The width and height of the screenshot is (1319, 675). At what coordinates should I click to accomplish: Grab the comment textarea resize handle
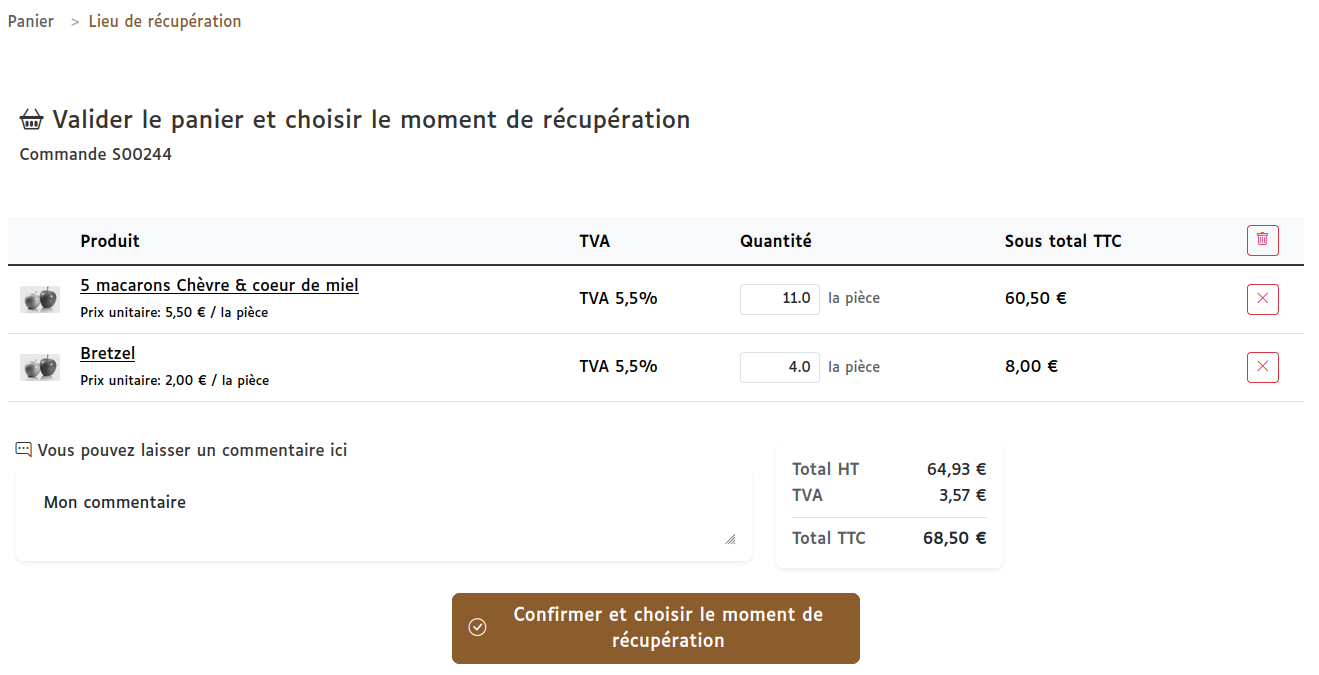[x=730, y=539]
